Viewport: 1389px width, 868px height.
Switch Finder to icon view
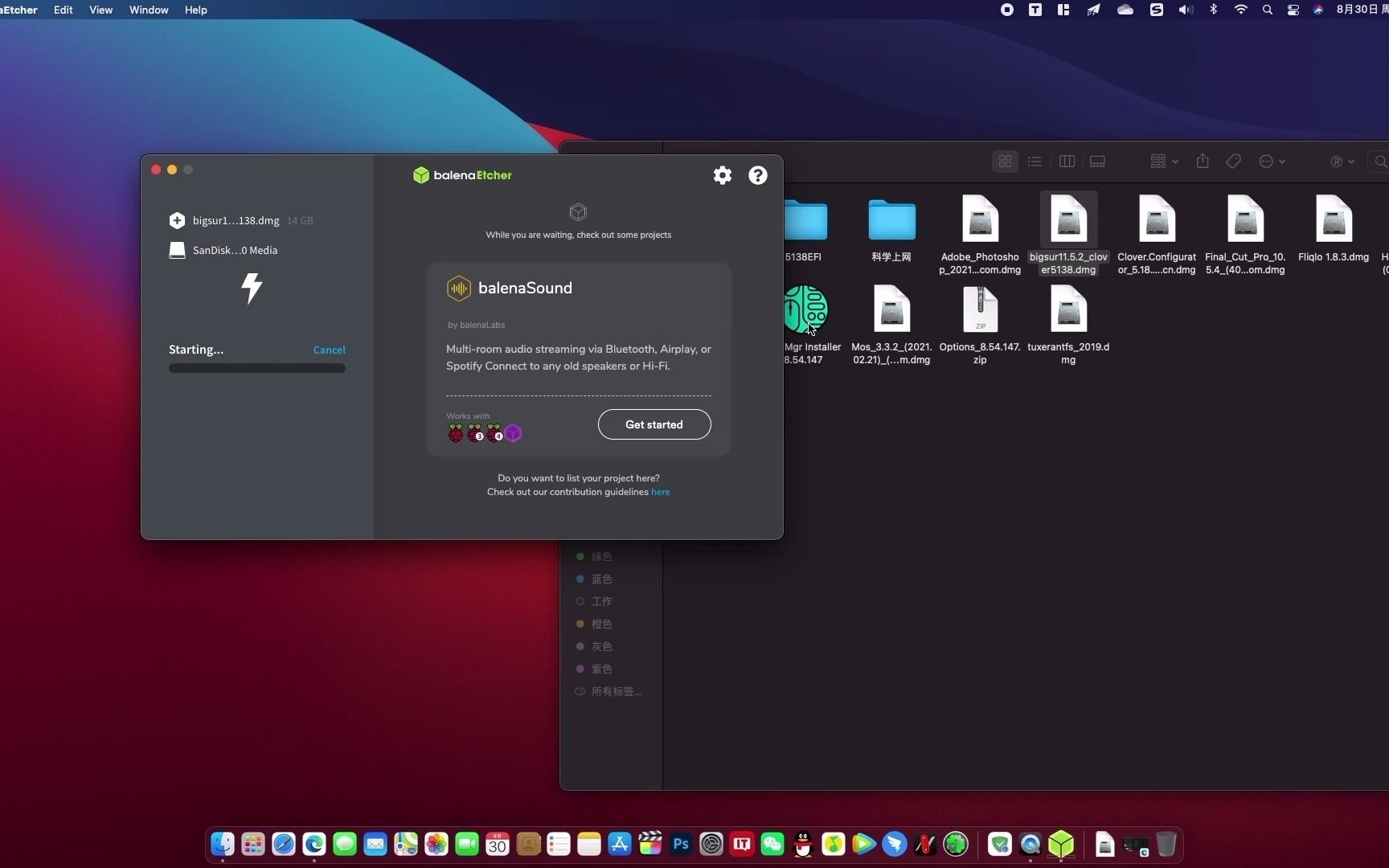click(x=1005, y=162)
